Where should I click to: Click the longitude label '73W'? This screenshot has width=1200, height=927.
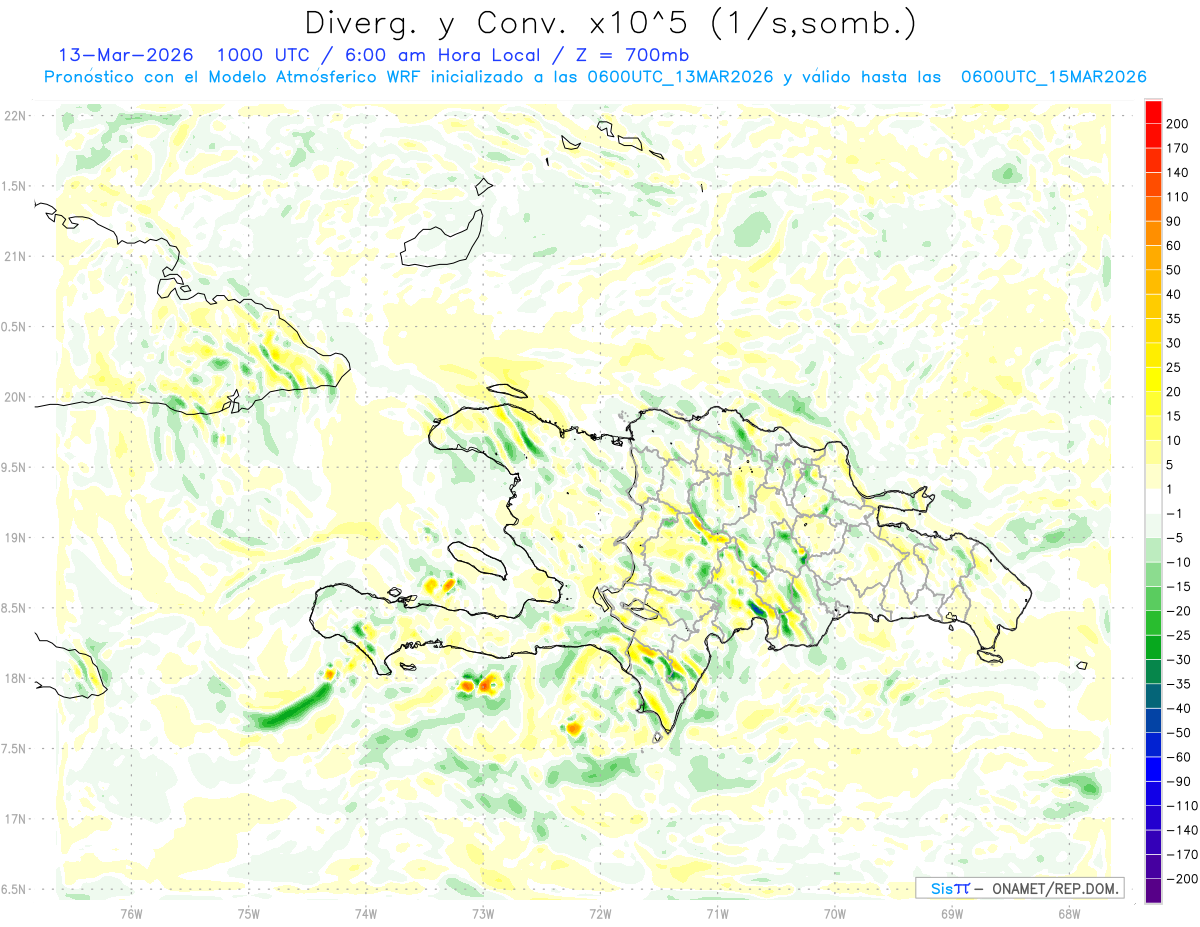(x=483, y=913)
